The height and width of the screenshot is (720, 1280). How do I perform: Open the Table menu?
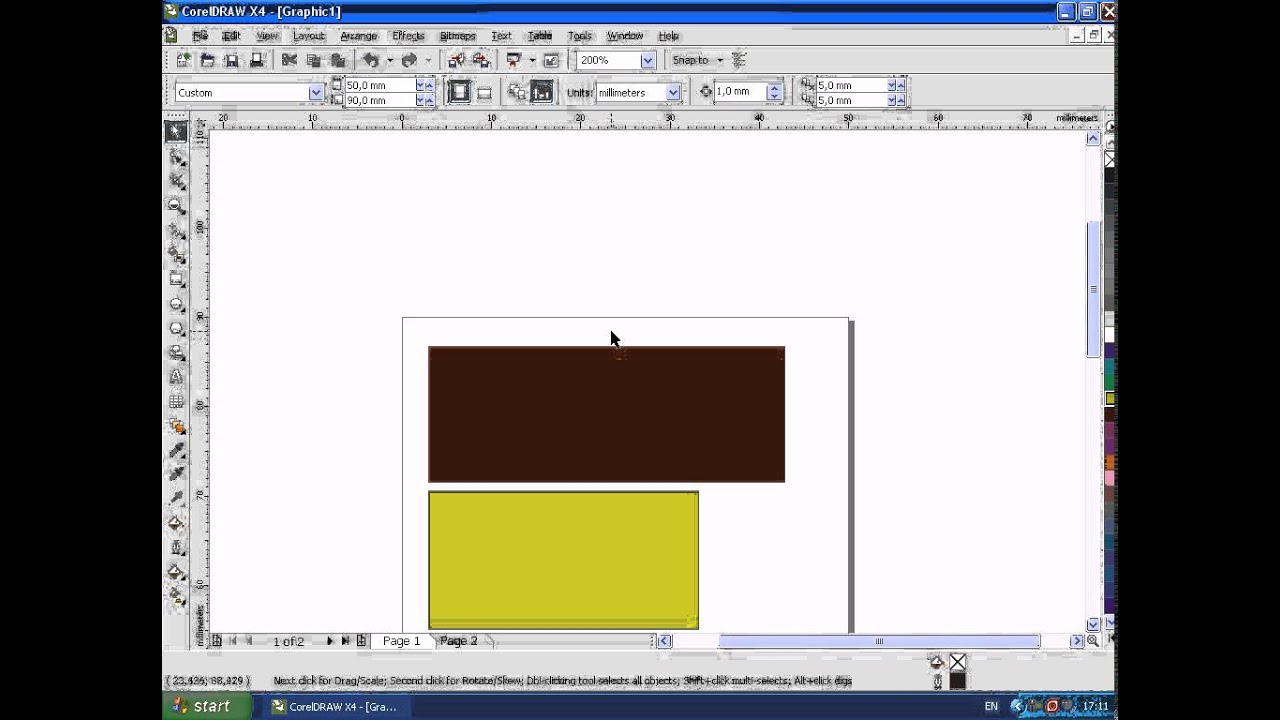tap(540, 36)
